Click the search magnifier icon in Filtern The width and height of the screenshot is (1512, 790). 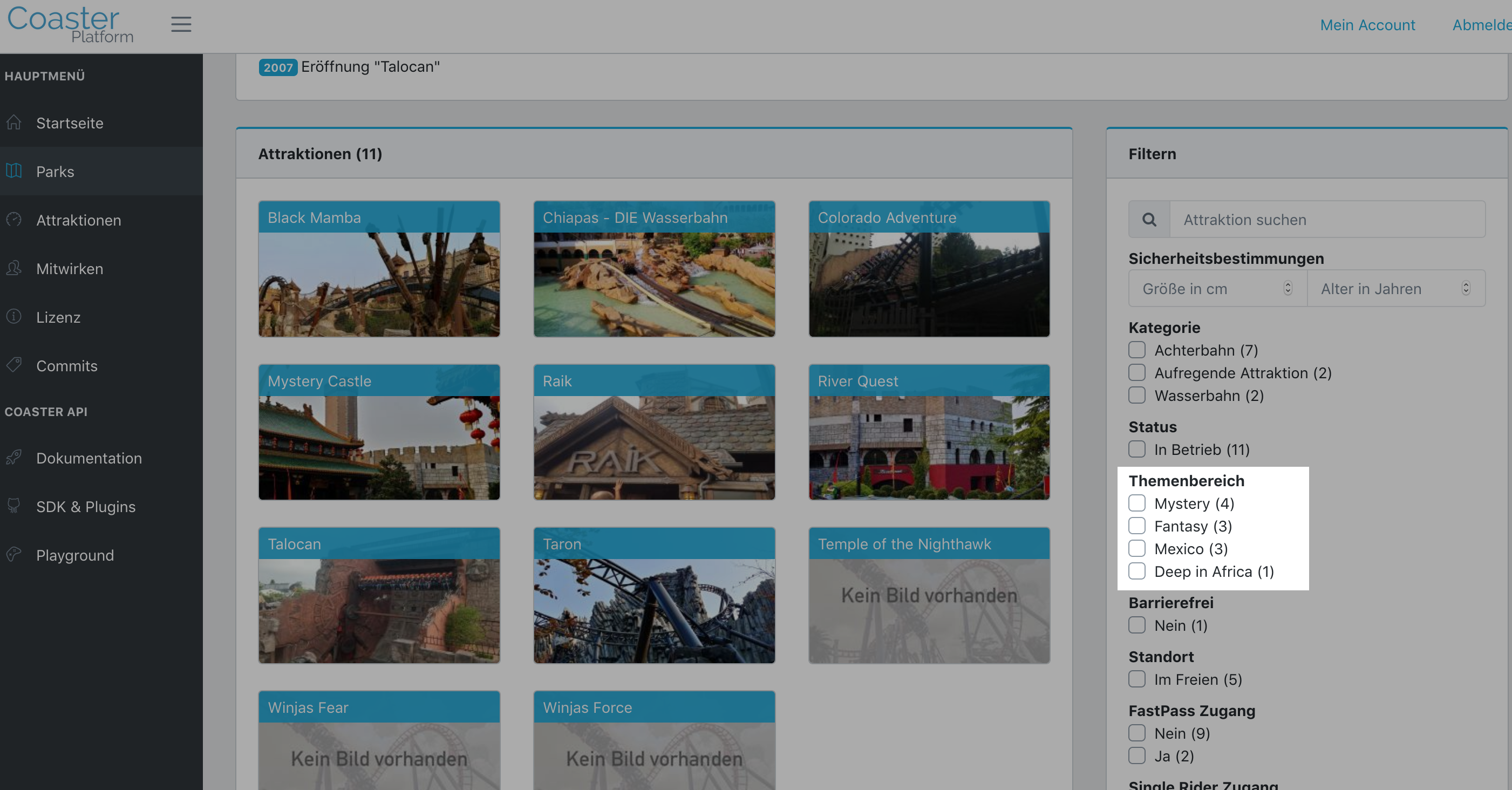click(1149, 220)
